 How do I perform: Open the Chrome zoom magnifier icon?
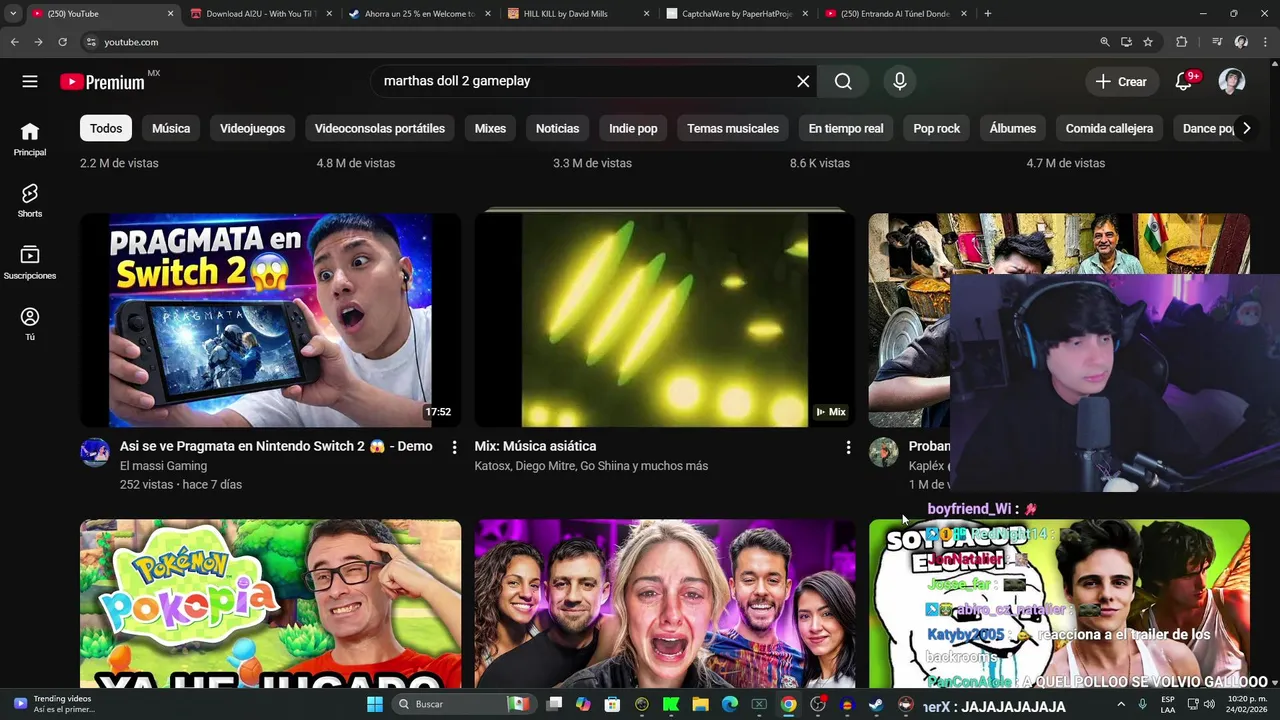[1105, 42]
